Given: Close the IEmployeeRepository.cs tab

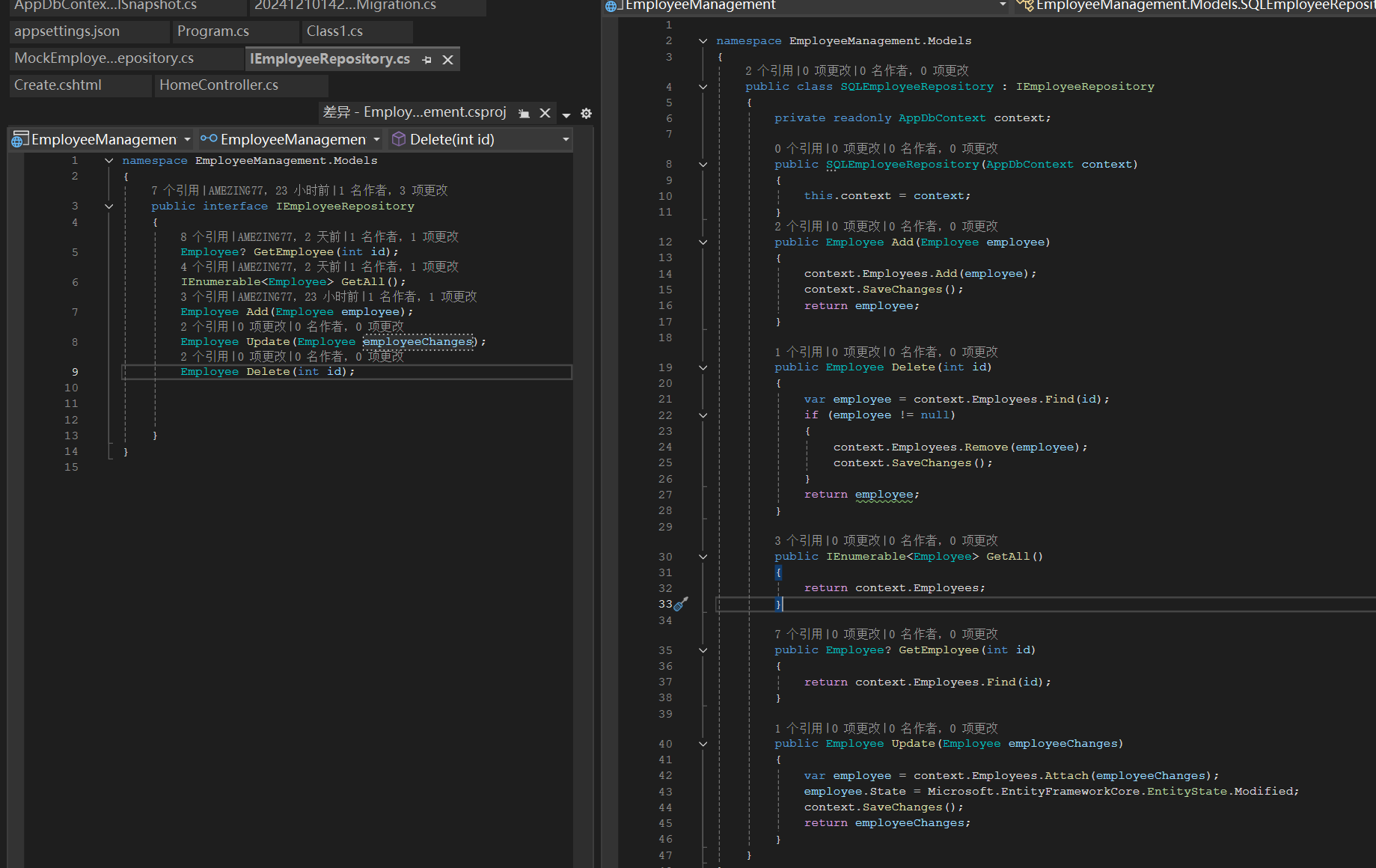Looking at the screenshot, I should tap(447, 60).
